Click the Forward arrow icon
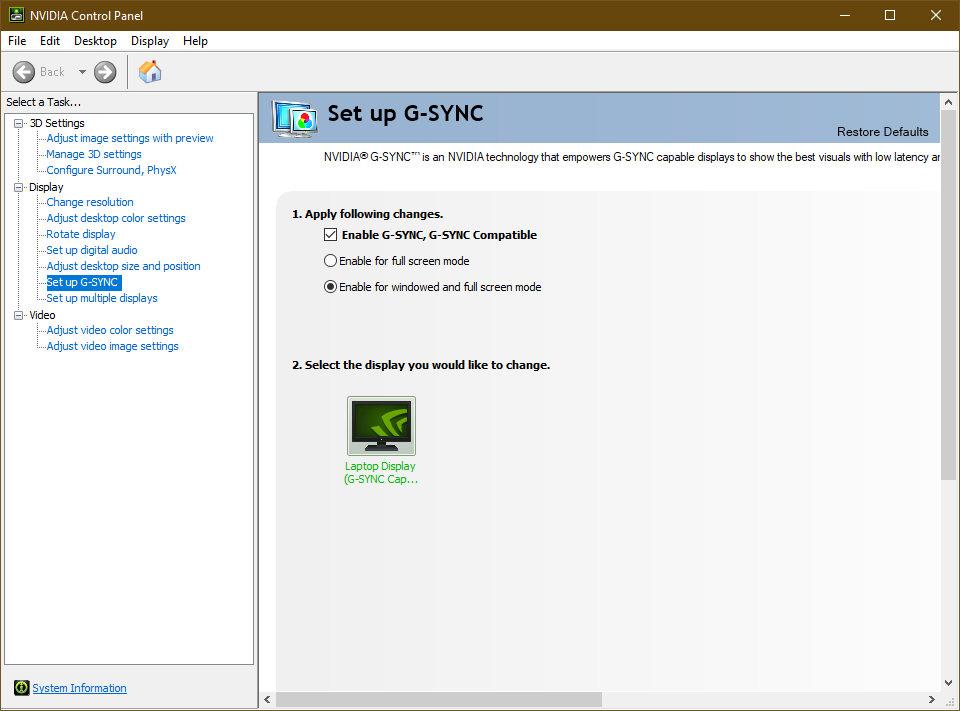960x711 pixels. (105, 72)
